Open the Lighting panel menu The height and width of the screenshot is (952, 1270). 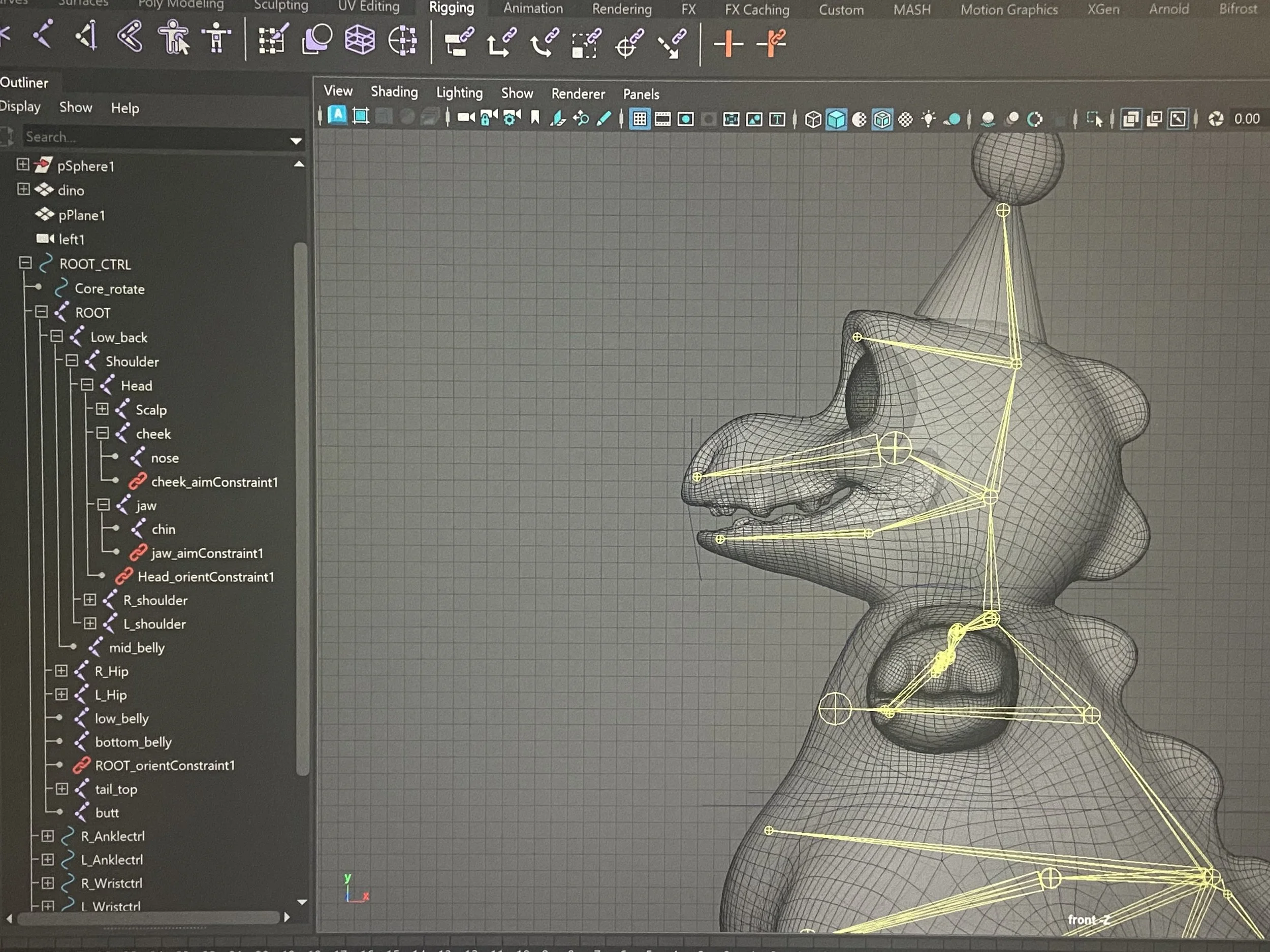[459, 92]
